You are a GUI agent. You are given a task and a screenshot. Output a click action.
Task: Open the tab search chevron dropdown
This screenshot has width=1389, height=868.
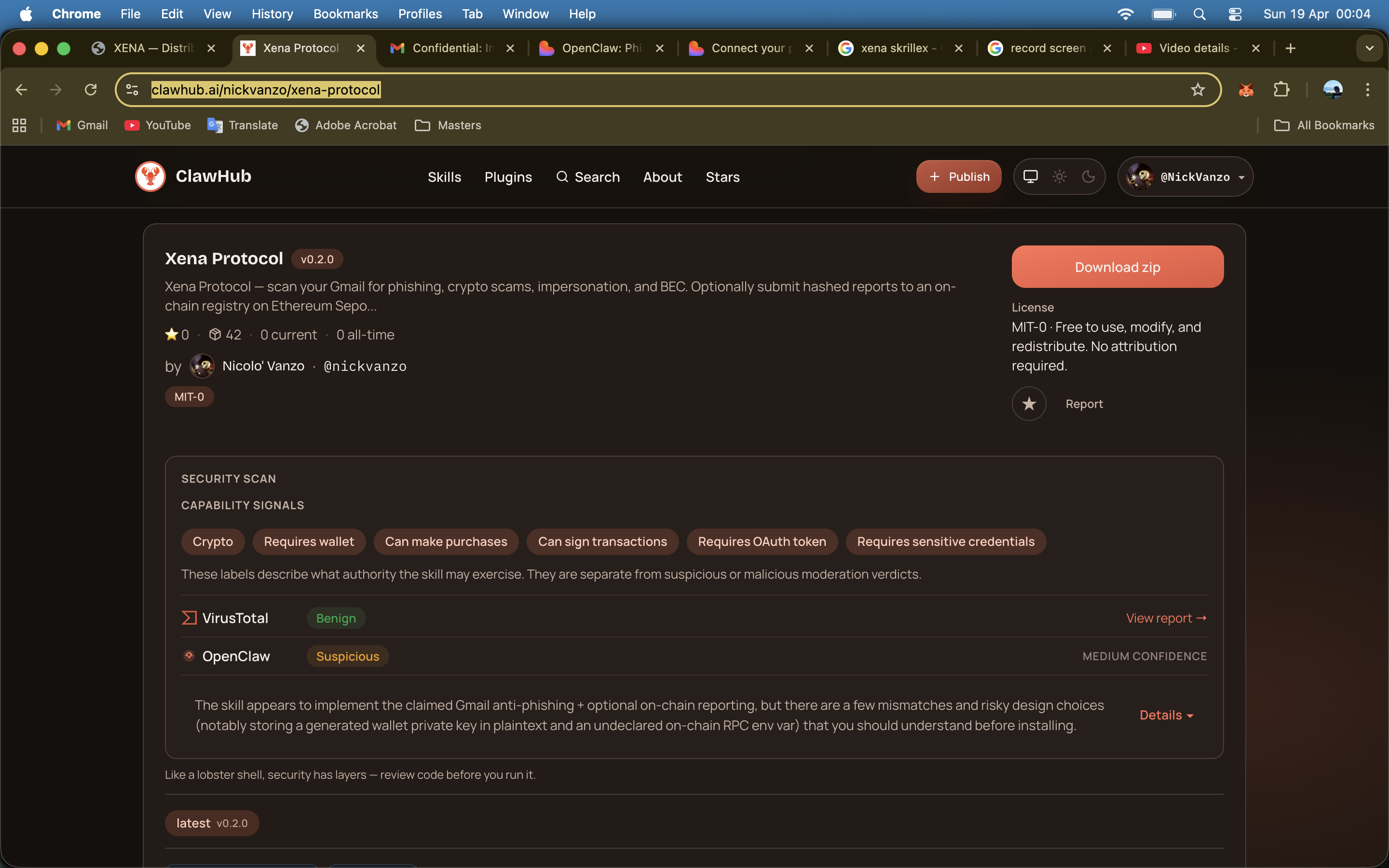1370,48
